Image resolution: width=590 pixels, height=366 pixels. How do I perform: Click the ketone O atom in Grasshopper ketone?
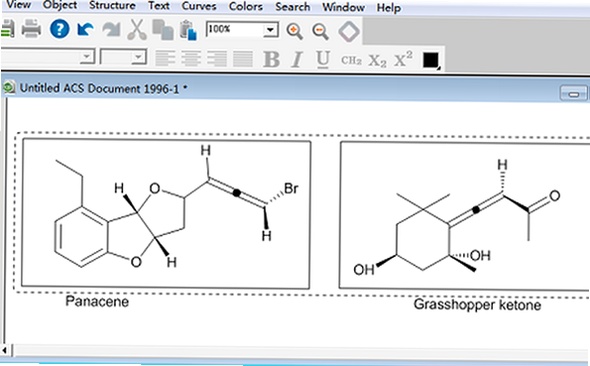[x=554, y=196]
